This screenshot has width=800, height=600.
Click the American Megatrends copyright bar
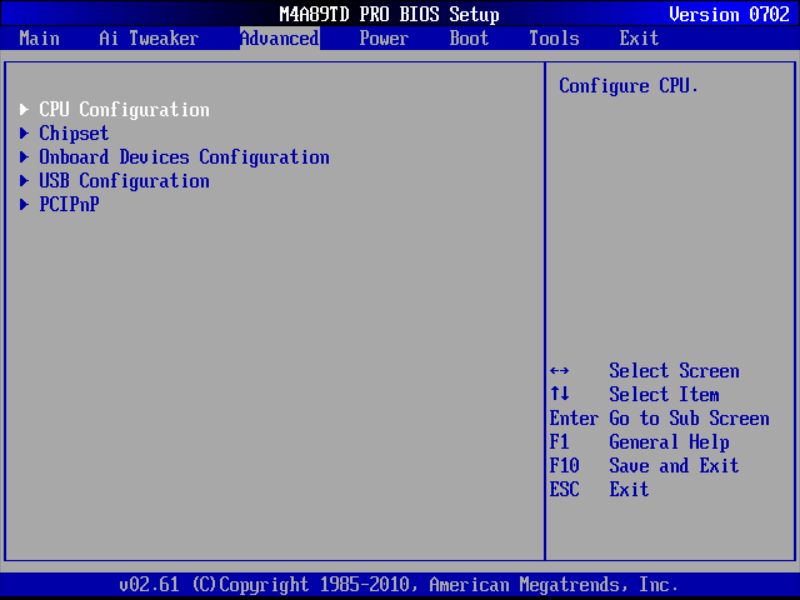tap(400, 584)
